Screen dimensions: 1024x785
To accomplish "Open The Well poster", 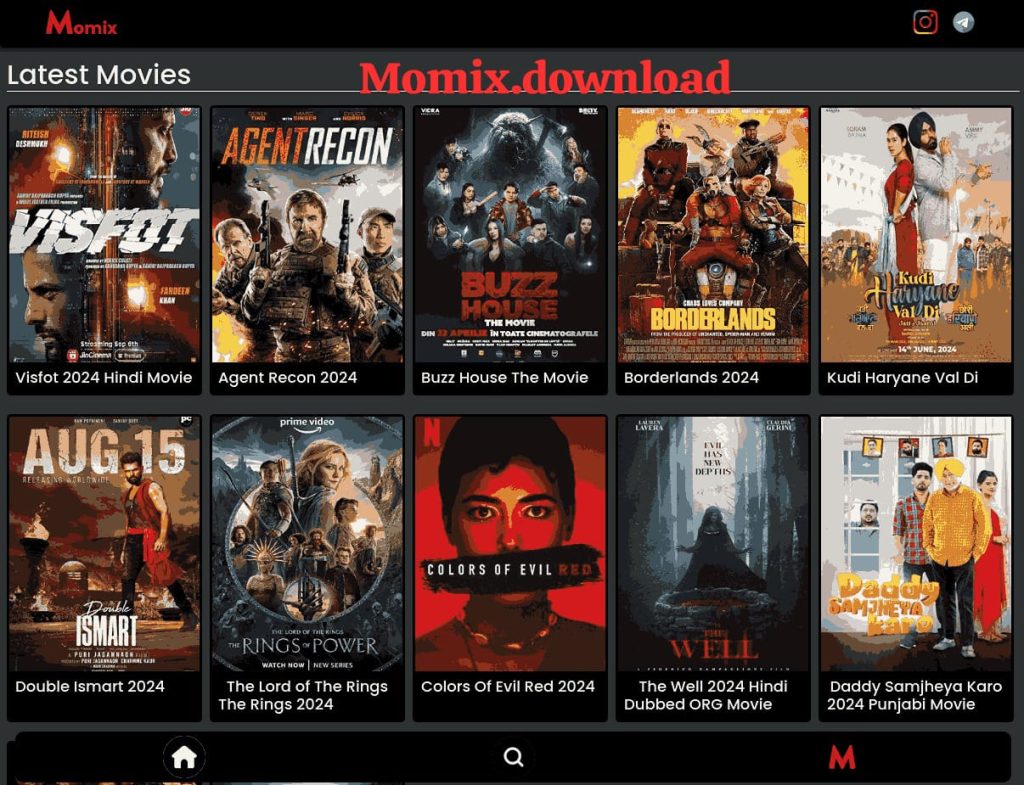I will tap(713, 543).
